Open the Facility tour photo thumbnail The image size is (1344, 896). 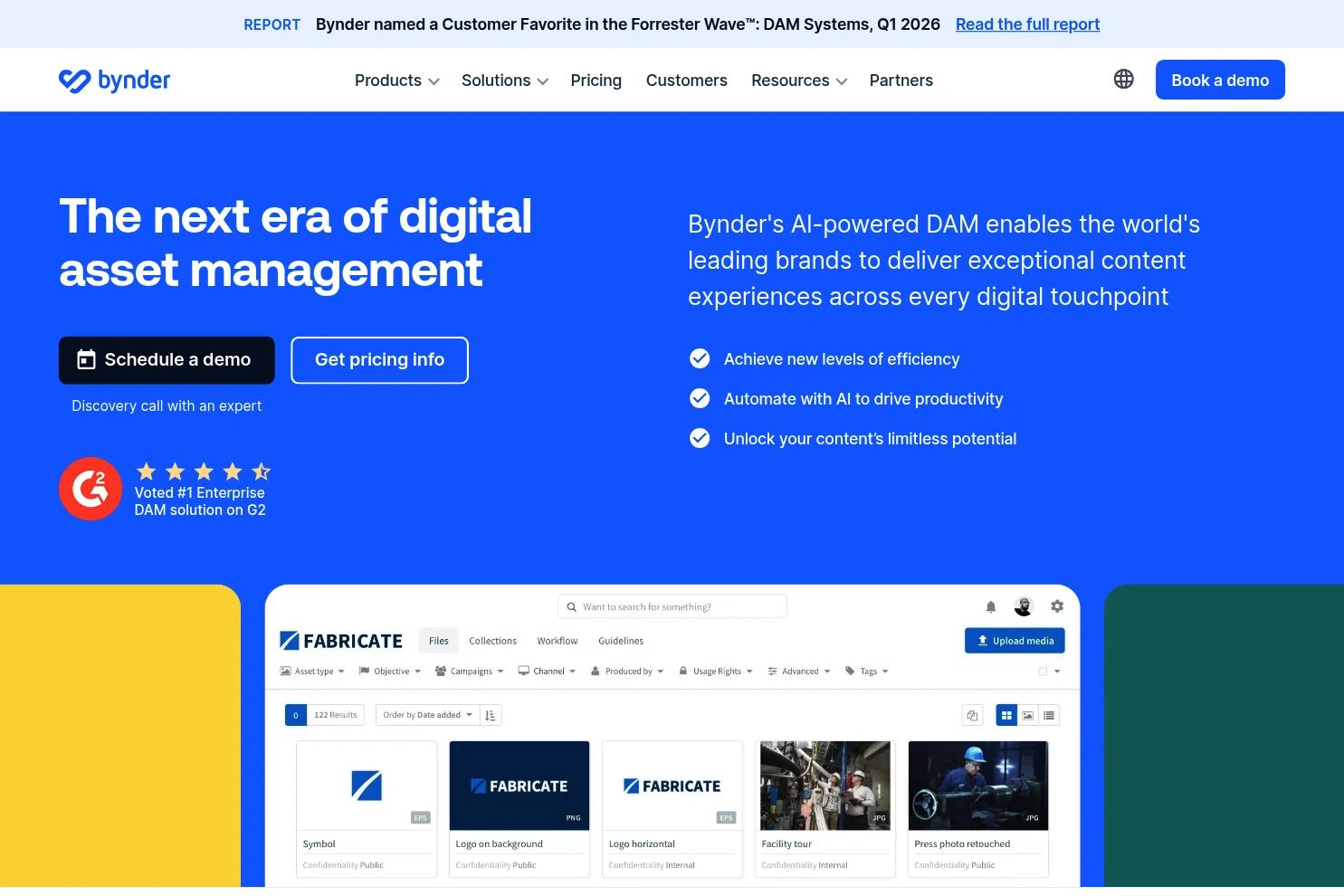click(x=825, y=786)
